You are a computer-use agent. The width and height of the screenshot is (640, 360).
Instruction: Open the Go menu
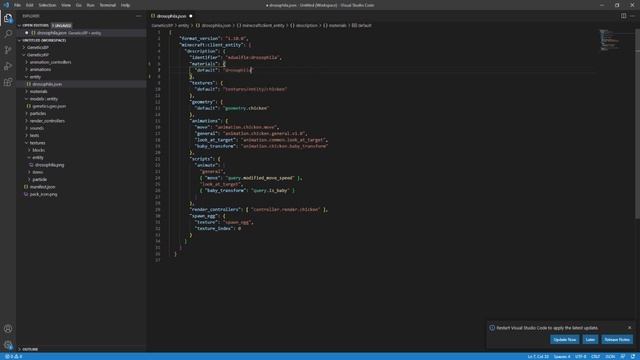click(78, 5)
